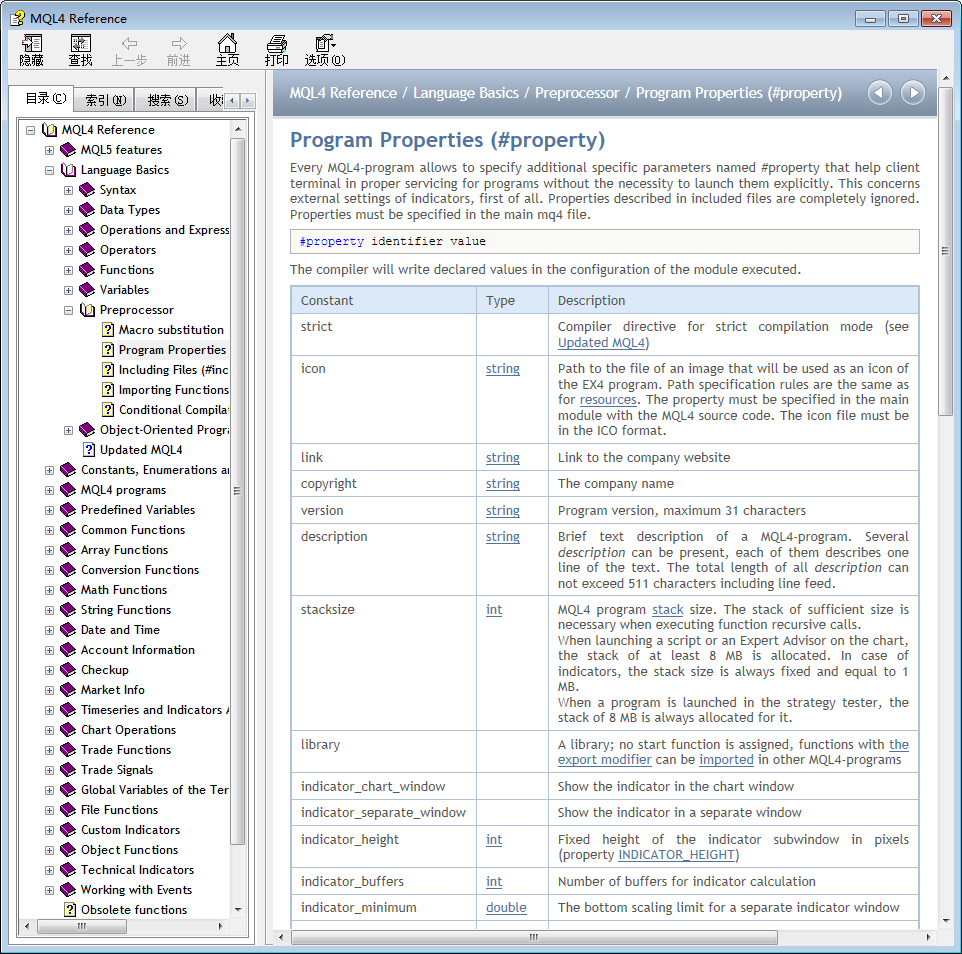Click the int type link for indicator_buffers
The image size is (962, 954).
click(494, 882)
